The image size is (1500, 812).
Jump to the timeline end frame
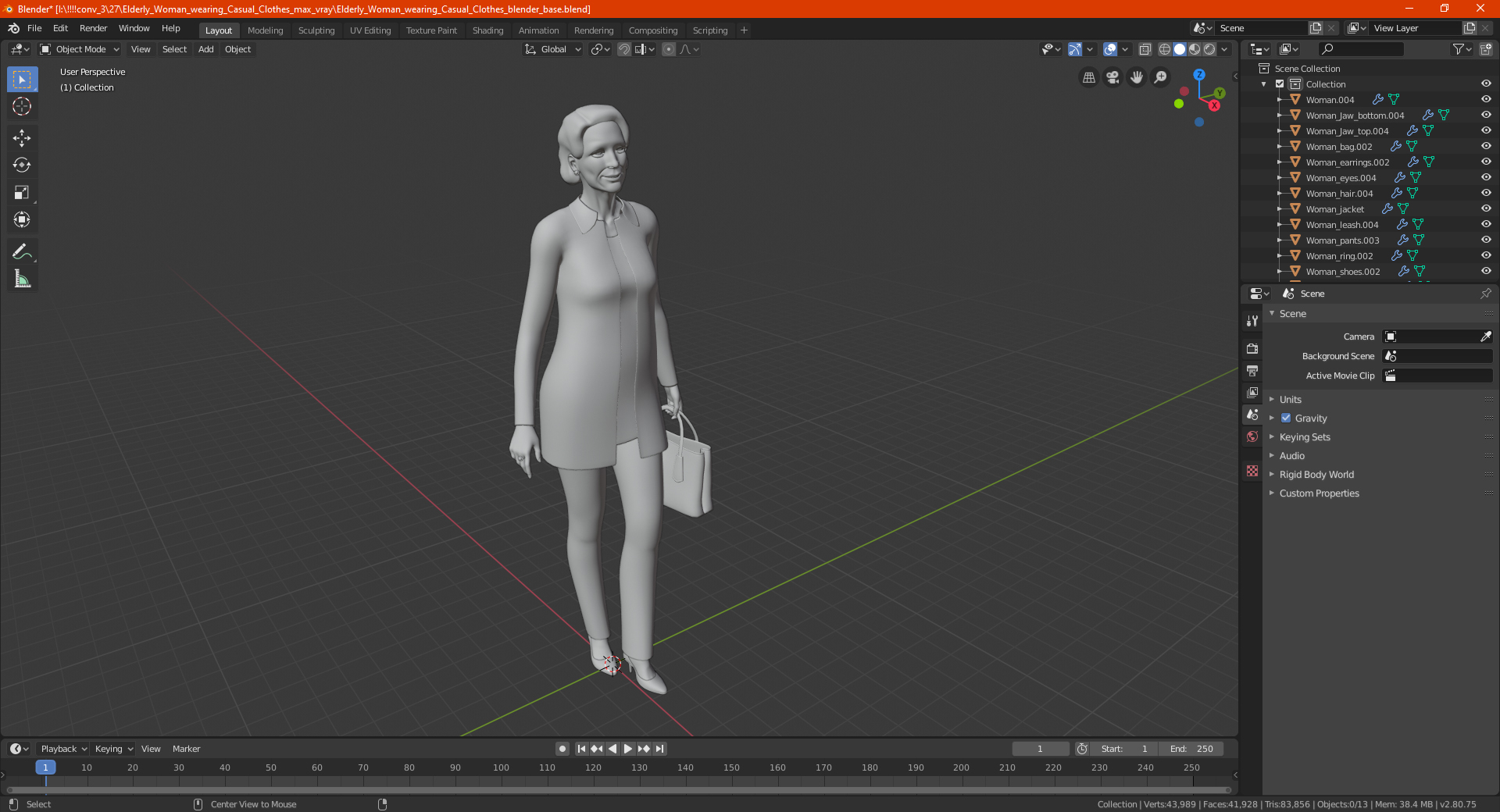pyautogui.click(x=660, y=749)
